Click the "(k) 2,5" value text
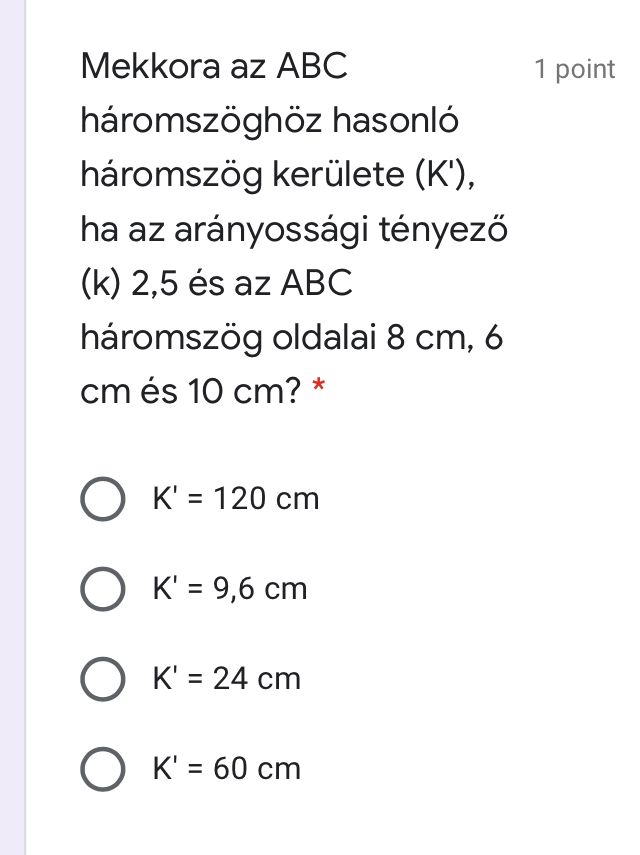The image size is (640, 855). (131, 284)
